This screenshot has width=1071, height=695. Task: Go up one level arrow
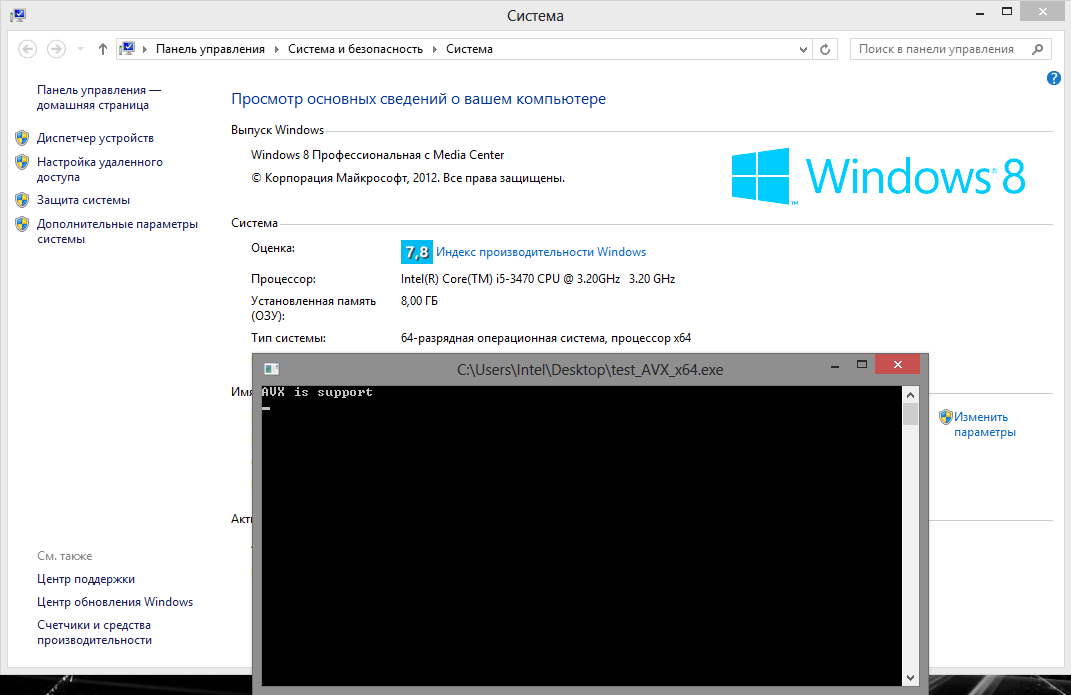[x=102, y=49]
